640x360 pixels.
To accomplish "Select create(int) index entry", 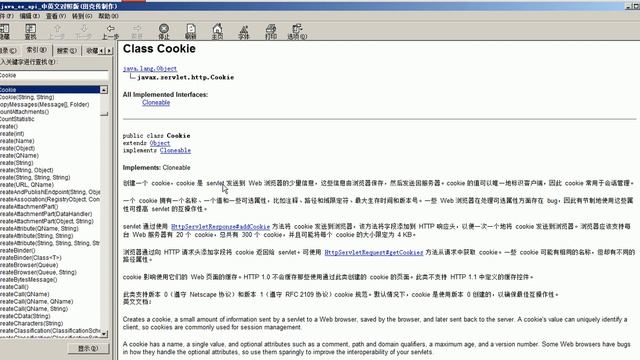I will pos(12,134).
